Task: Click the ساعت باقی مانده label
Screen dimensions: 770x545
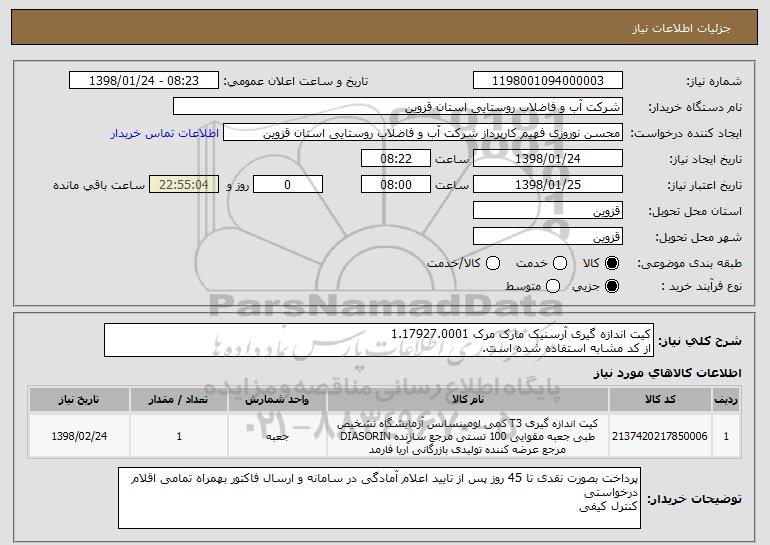Action: (99, 185)
